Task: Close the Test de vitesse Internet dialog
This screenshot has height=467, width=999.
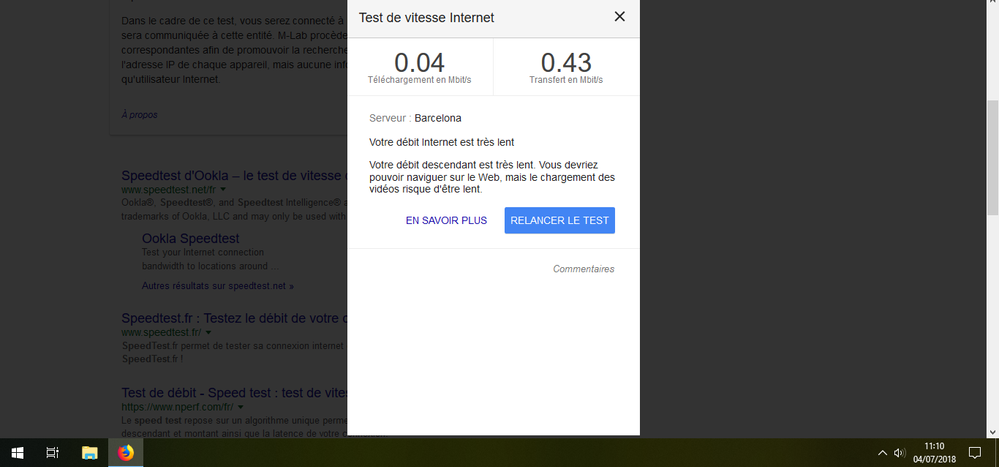Action: click(x=619, y=17)
